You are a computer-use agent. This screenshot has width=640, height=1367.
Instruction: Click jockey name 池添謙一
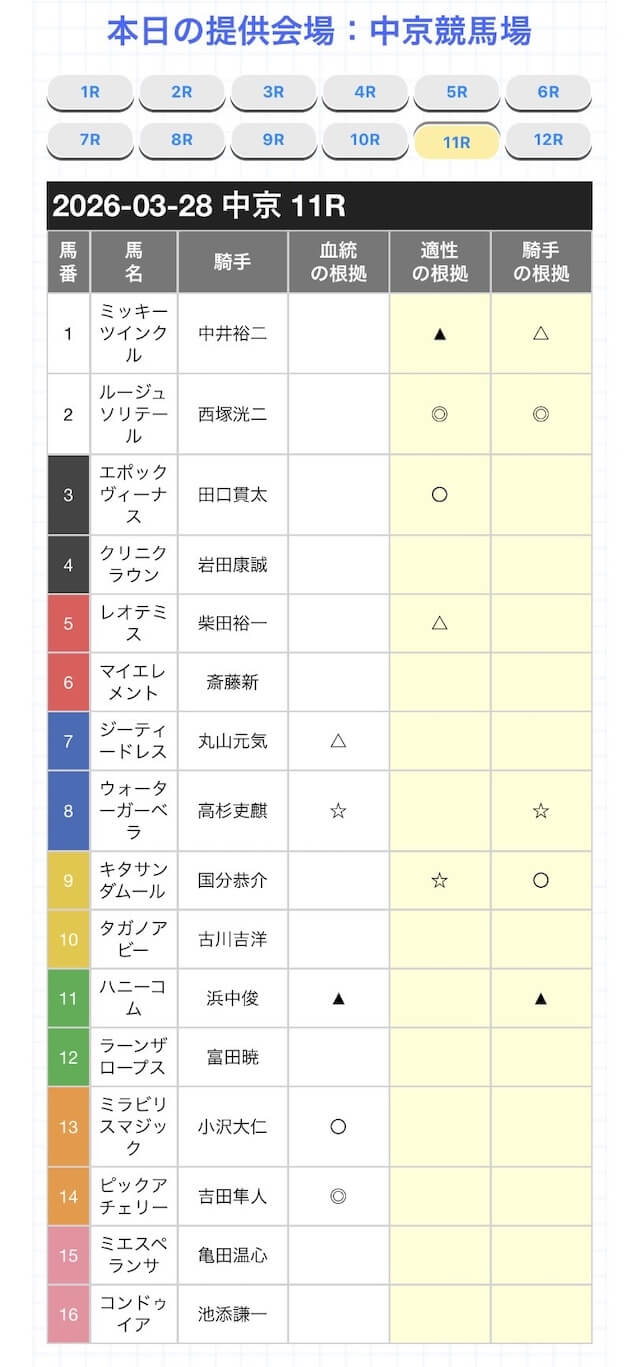[x=233, y=1314]
